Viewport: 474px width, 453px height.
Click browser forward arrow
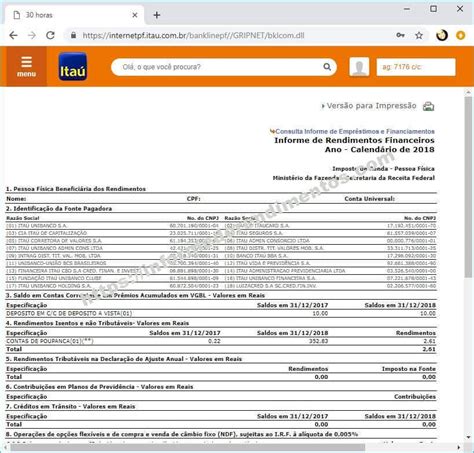(32, 35)
